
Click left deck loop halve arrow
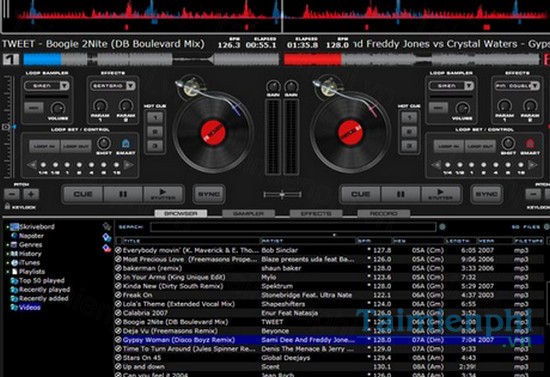[x=32, y=165]
